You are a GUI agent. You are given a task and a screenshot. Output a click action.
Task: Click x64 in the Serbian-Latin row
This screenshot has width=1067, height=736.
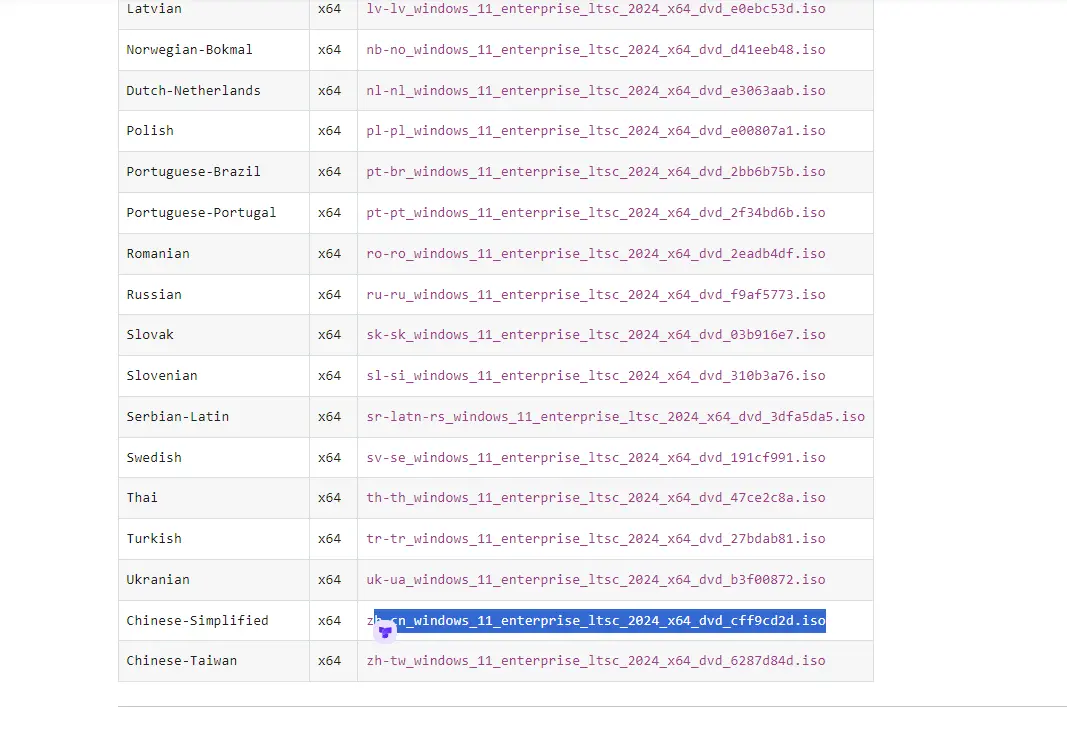tap(329, 416)
